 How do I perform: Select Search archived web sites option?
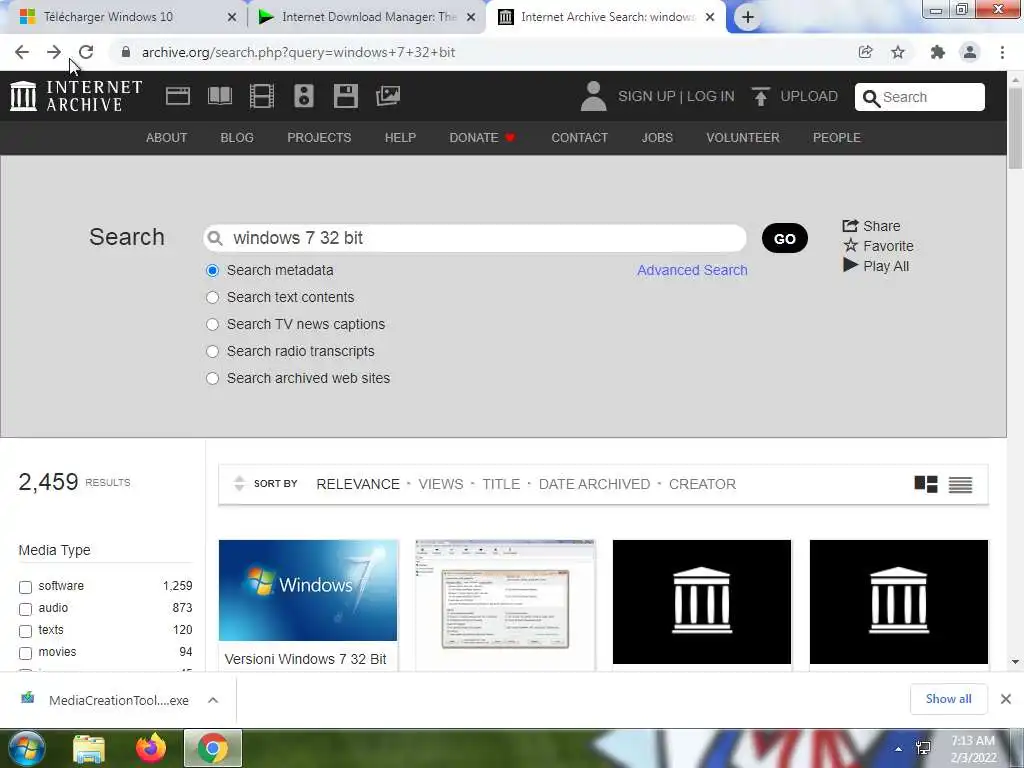click(212, 378)
